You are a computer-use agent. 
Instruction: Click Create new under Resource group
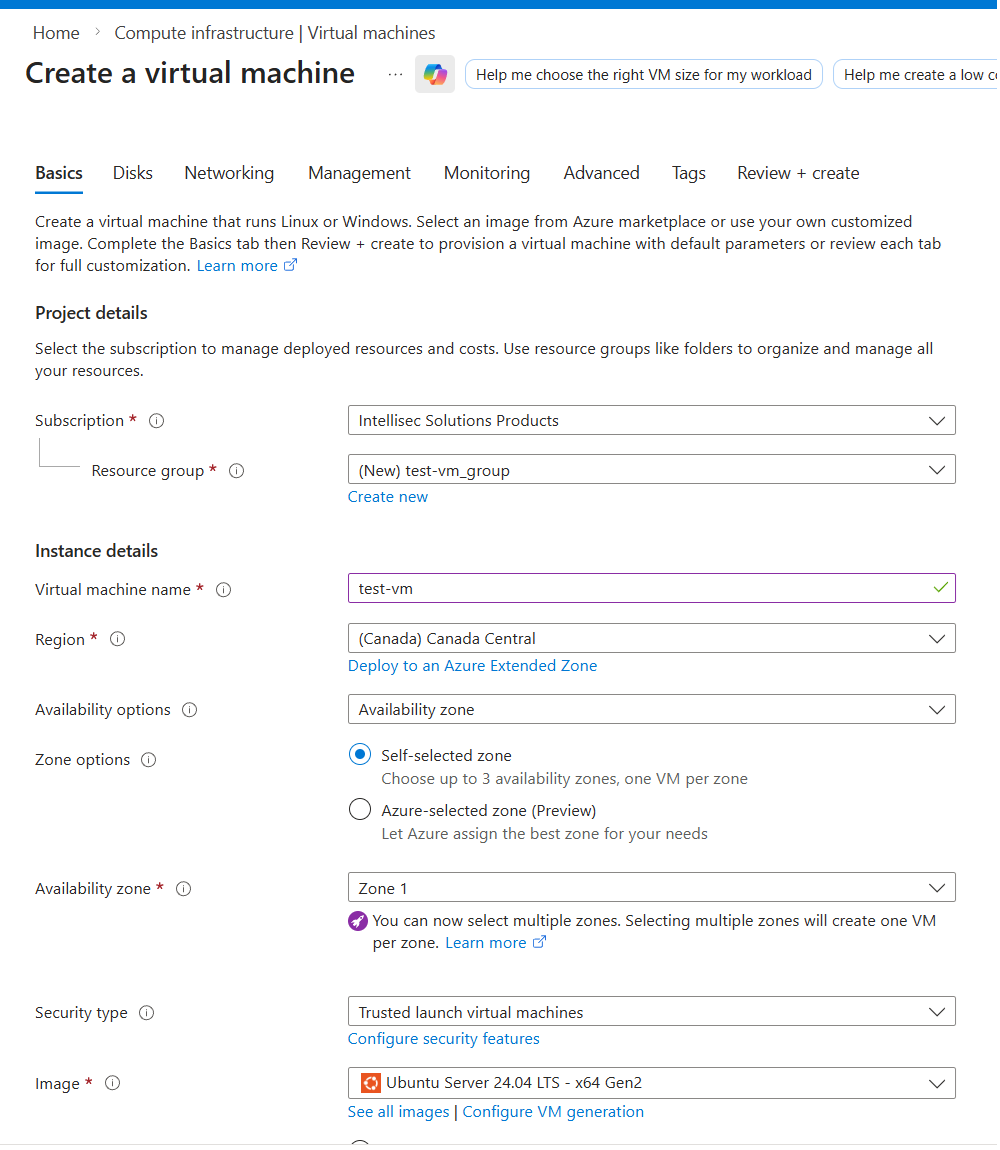pos(387,496)
